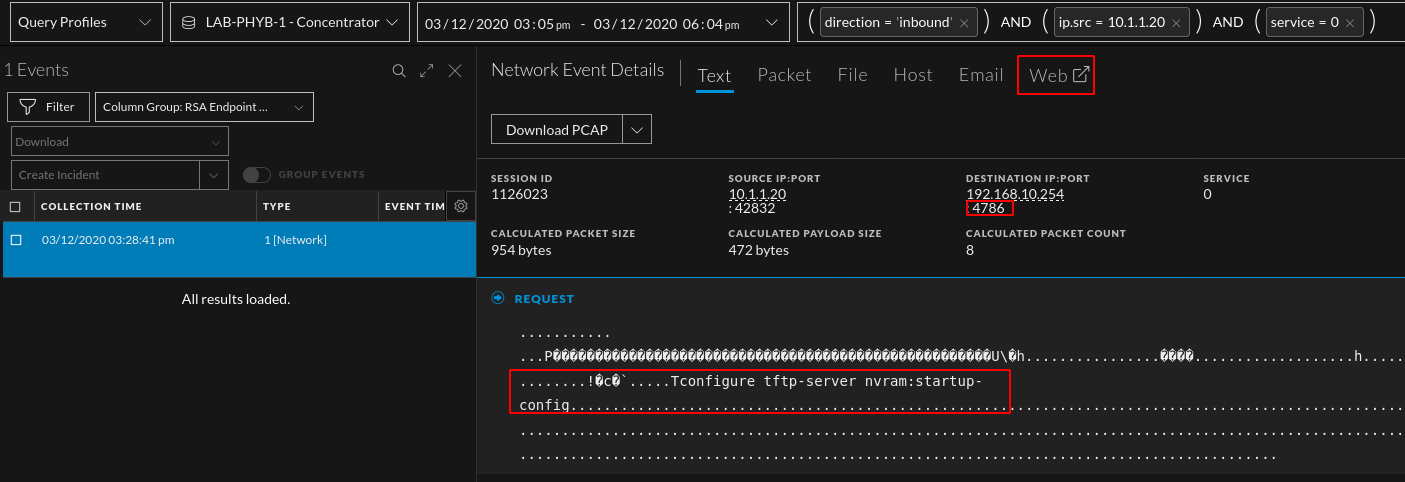1405x482 pixels.
Task: Delete the service = 0 query filter
Action: [x=1349, y=22]
